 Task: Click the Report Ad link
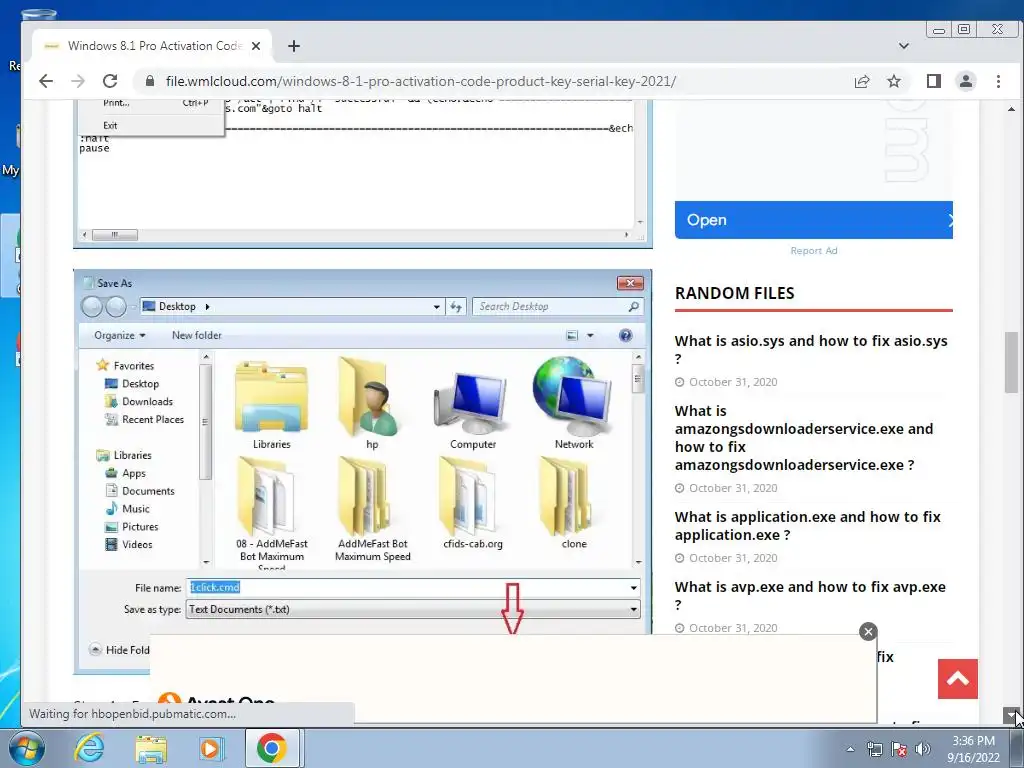814,251
